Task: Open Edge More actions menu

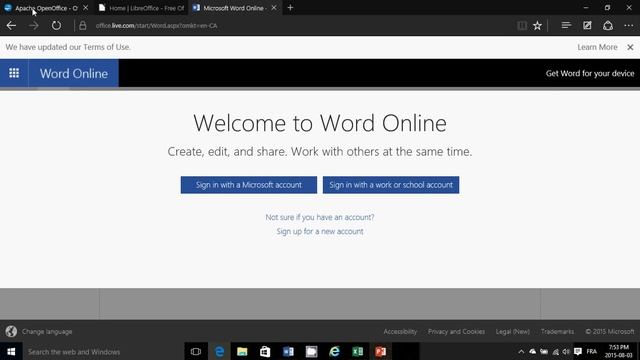Action: click(629, 26)
